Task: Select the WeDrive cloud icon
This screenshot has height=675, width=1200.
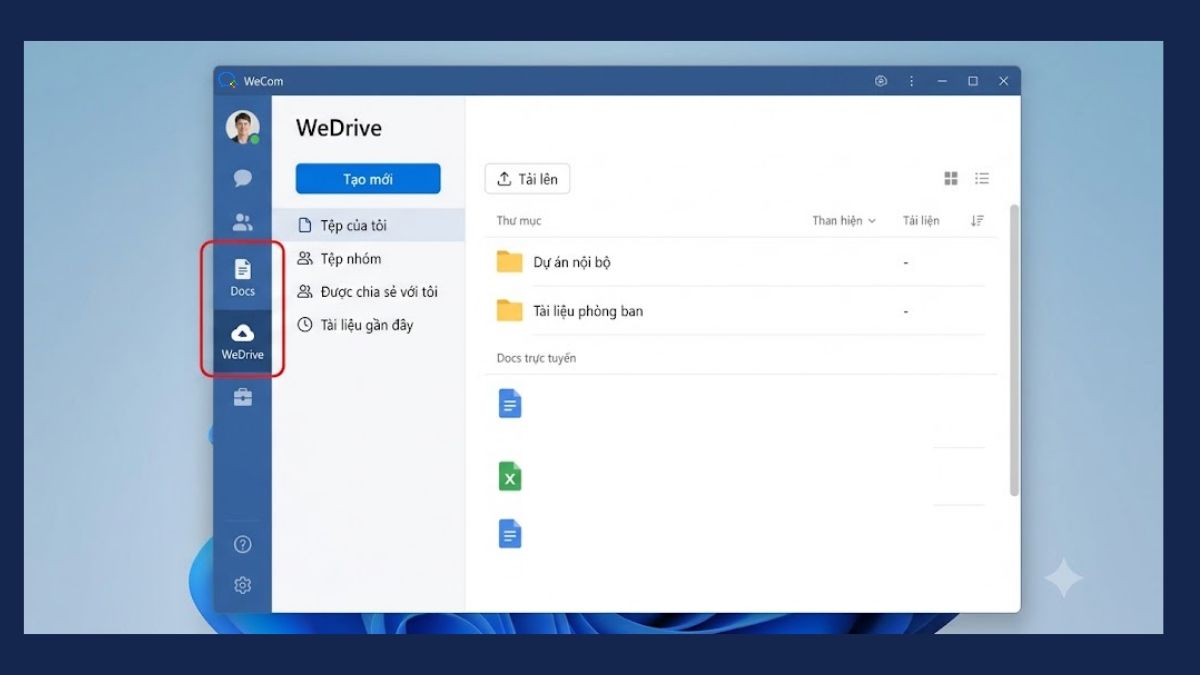Action: click(242, 341)
